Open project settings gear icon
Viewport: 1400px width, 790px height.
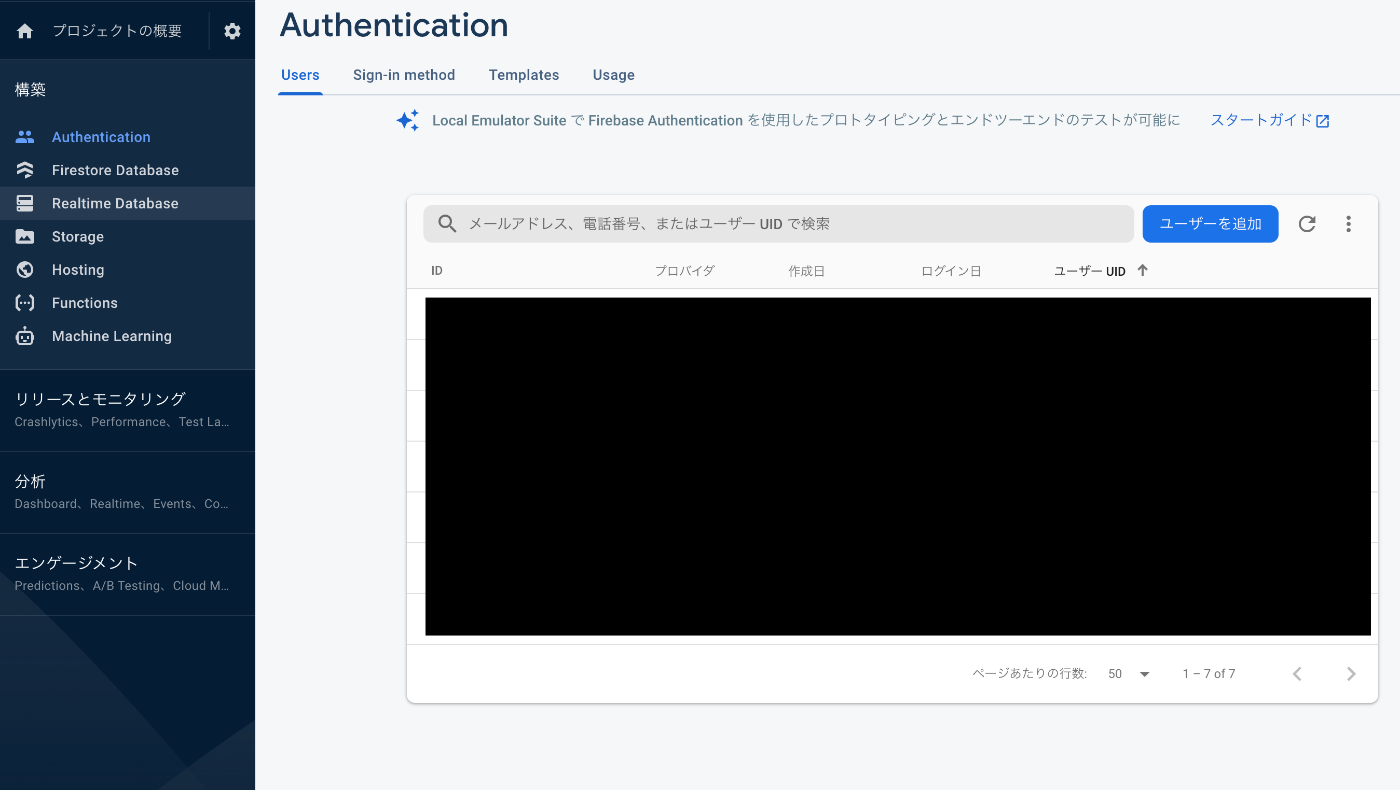tap(232, 31)
